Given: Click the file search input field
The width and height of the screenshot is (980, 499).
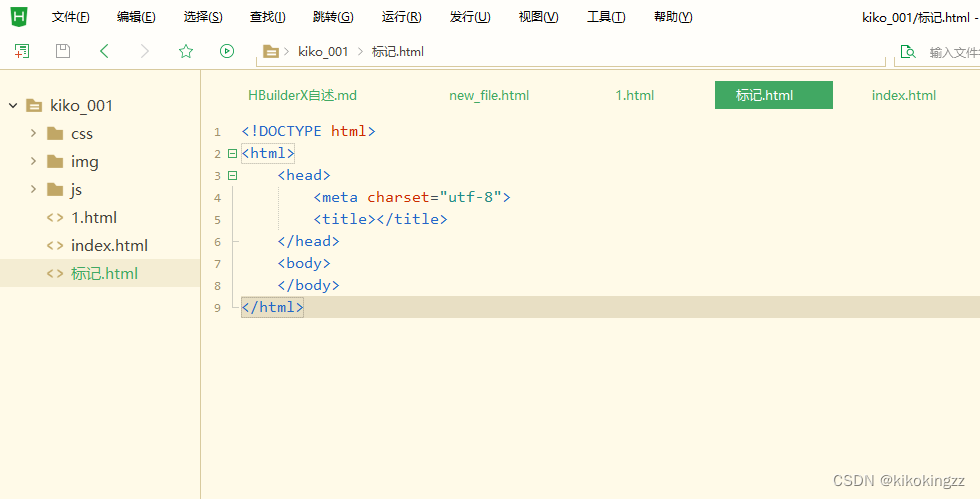Looking at the screenshot, I should point(954,53).
